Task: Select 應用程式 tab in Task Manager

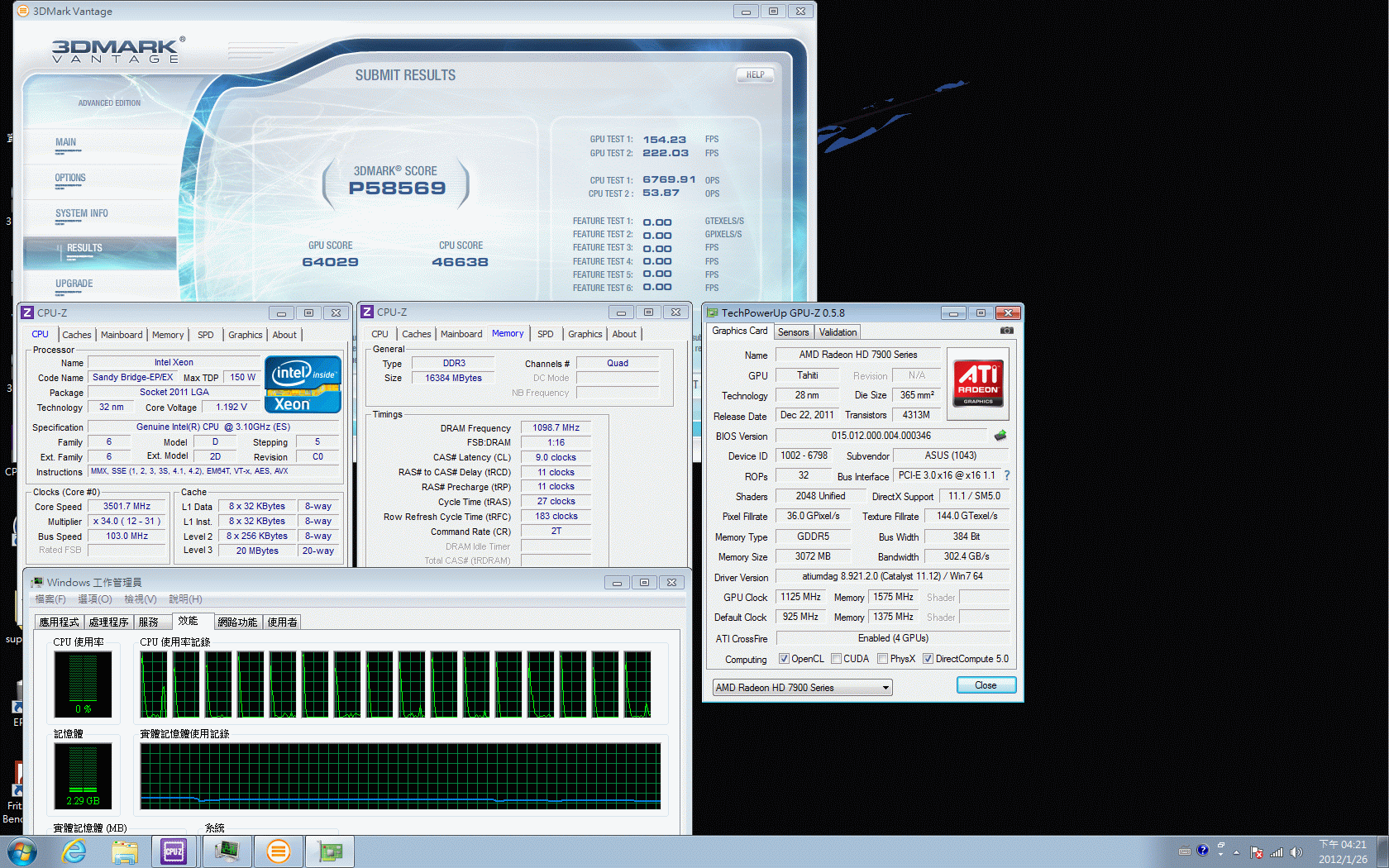Action: [60, 622]
